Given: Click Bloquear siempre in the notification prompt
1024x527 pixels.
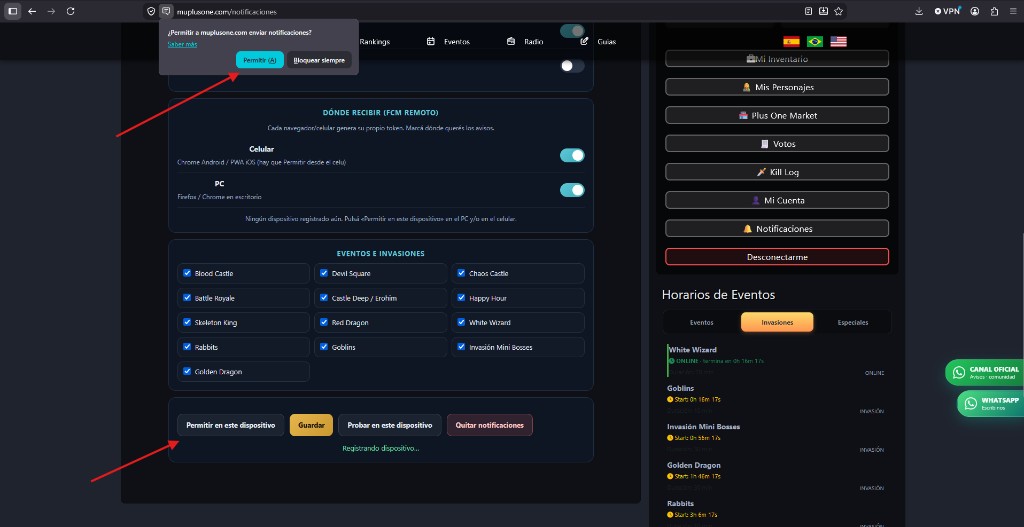Looking at the screenshot, I should click(x=319, y=60).
